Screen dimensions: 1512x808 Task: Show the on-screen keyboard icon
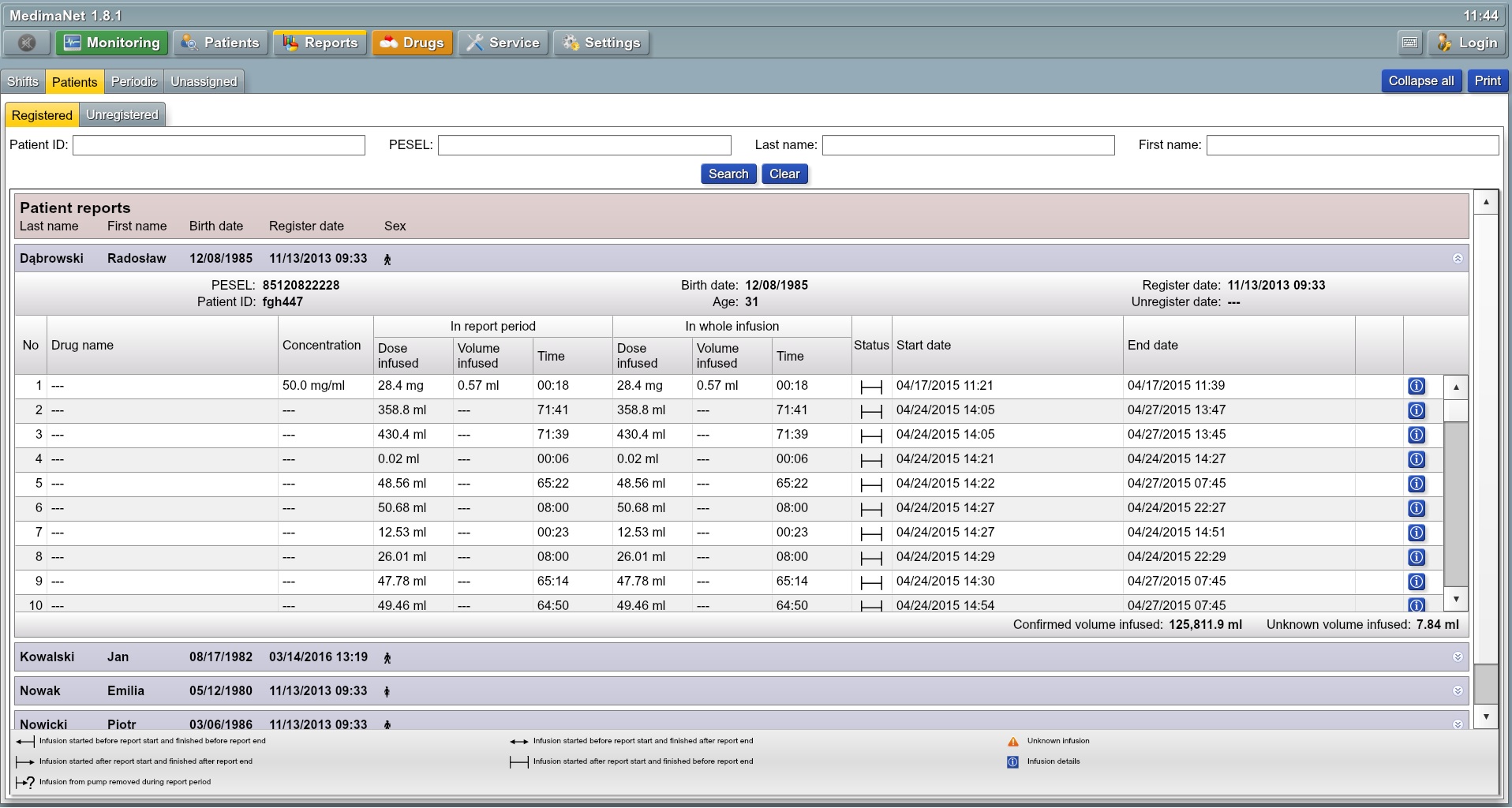pos(1410,43)
